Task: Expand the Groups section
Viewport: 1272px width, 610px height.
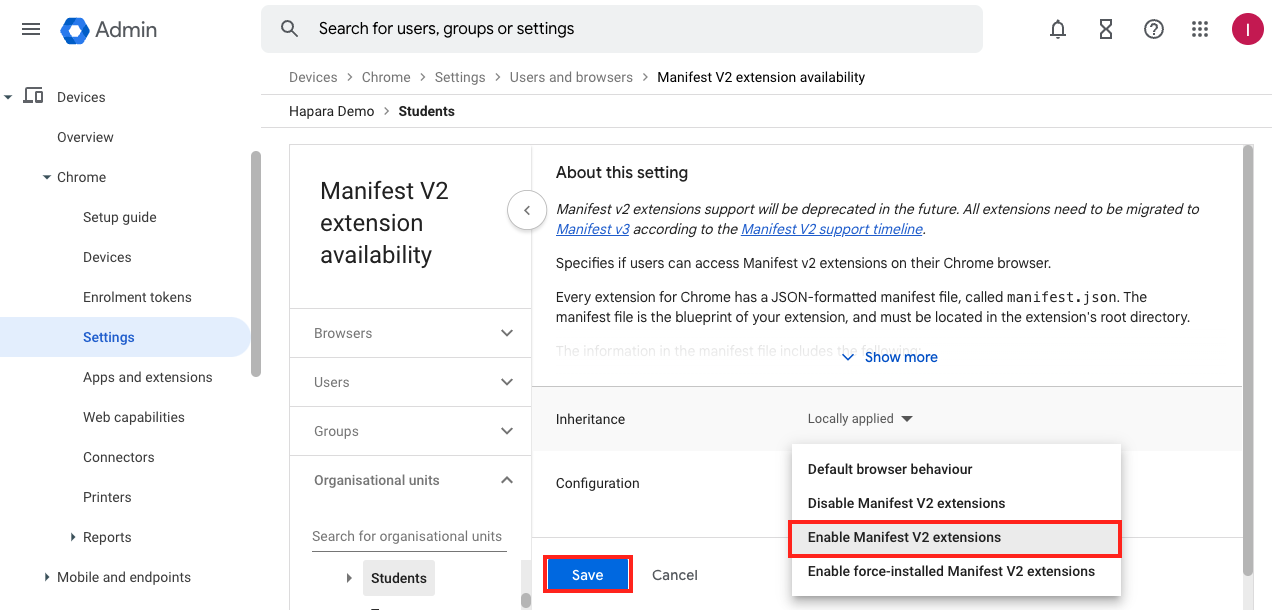Action: click(410, 431)
